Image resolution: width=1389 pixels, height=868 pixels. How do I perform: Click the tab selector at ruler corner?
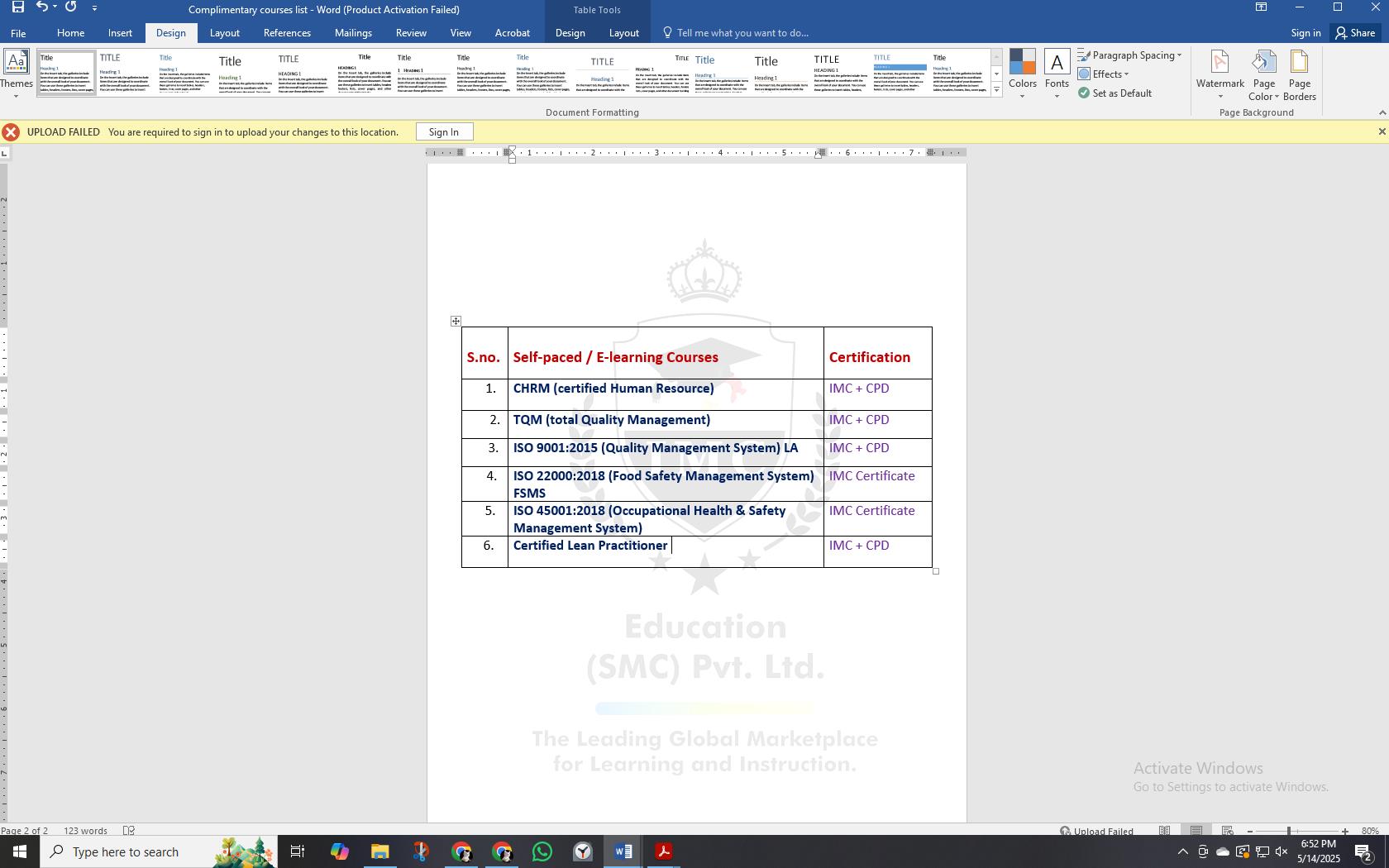point(5,153)
